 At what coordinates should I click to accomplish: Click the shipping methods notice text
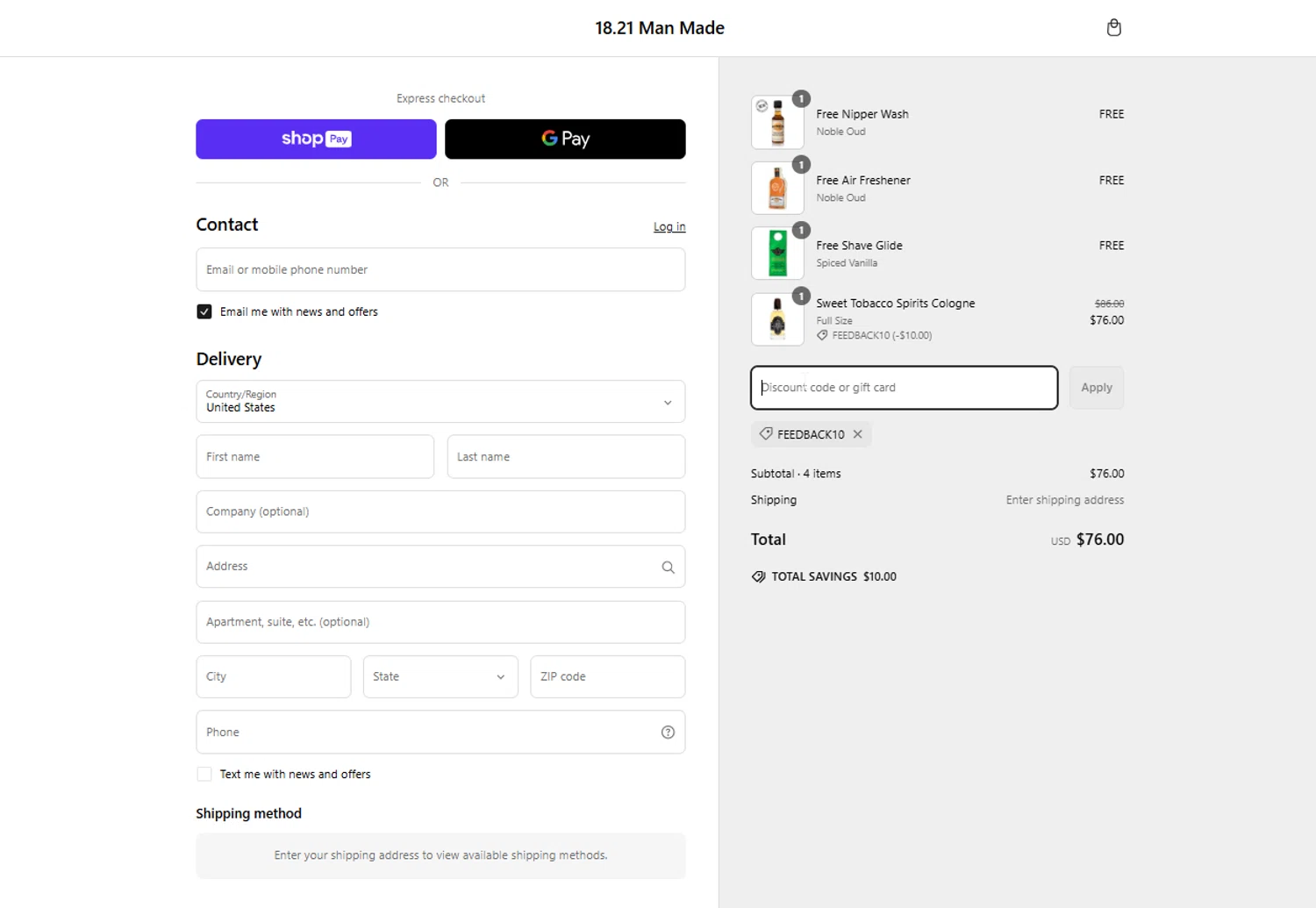[440, 855]
